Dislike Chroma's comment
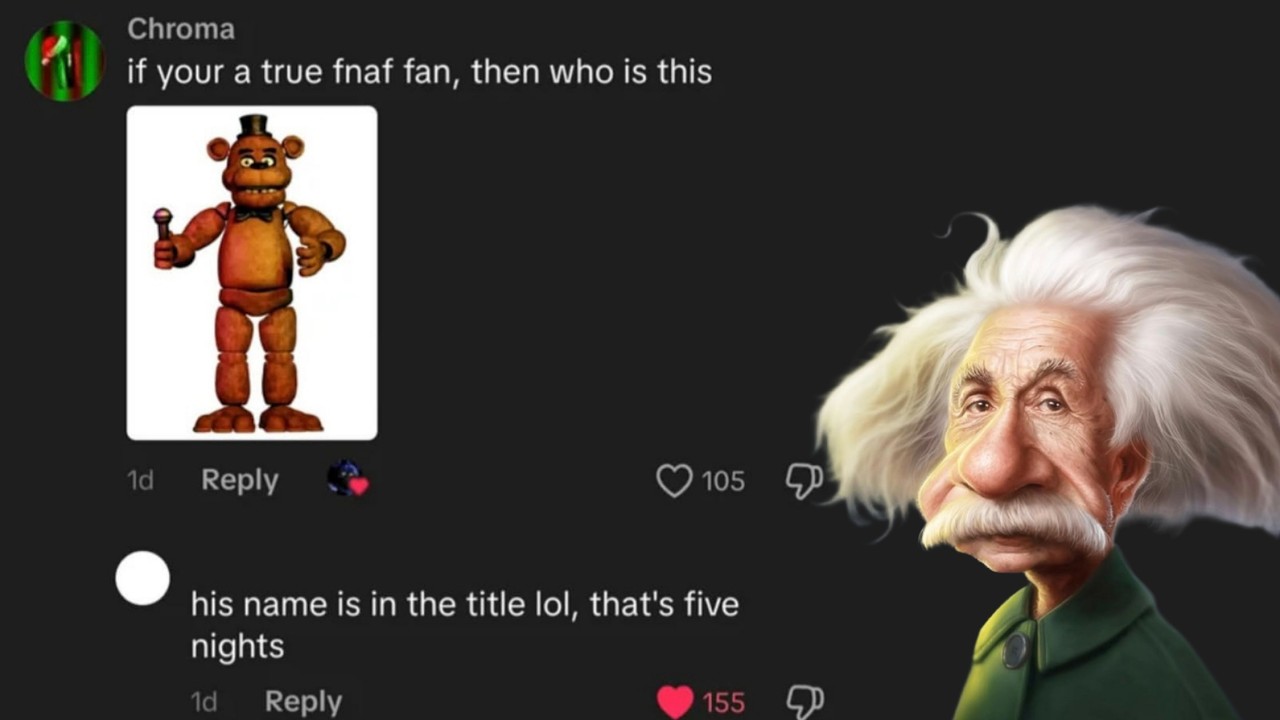The height and width of the screenshot is (720, 1280). [x=804, y=481]
